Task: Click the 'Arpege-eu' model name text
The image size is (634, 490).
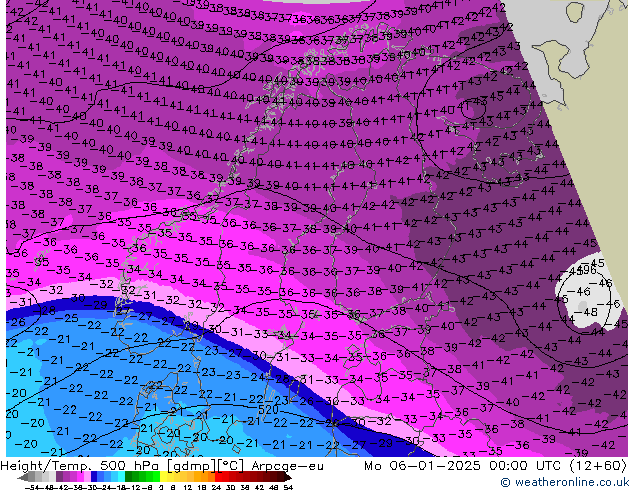Action: 287,466
